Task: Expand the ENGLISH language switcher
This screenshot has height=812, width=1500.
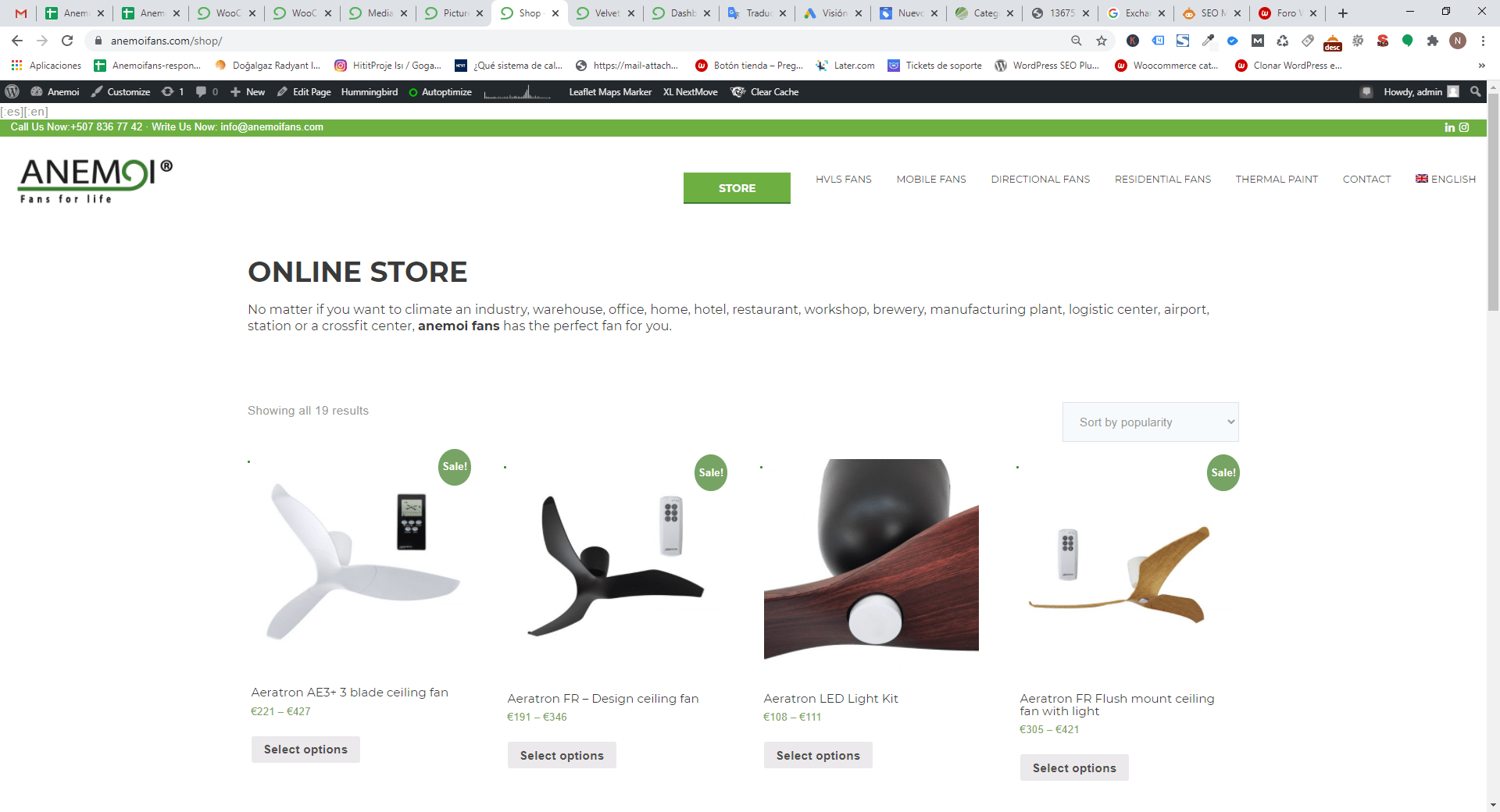Action: pos(1445,179)
